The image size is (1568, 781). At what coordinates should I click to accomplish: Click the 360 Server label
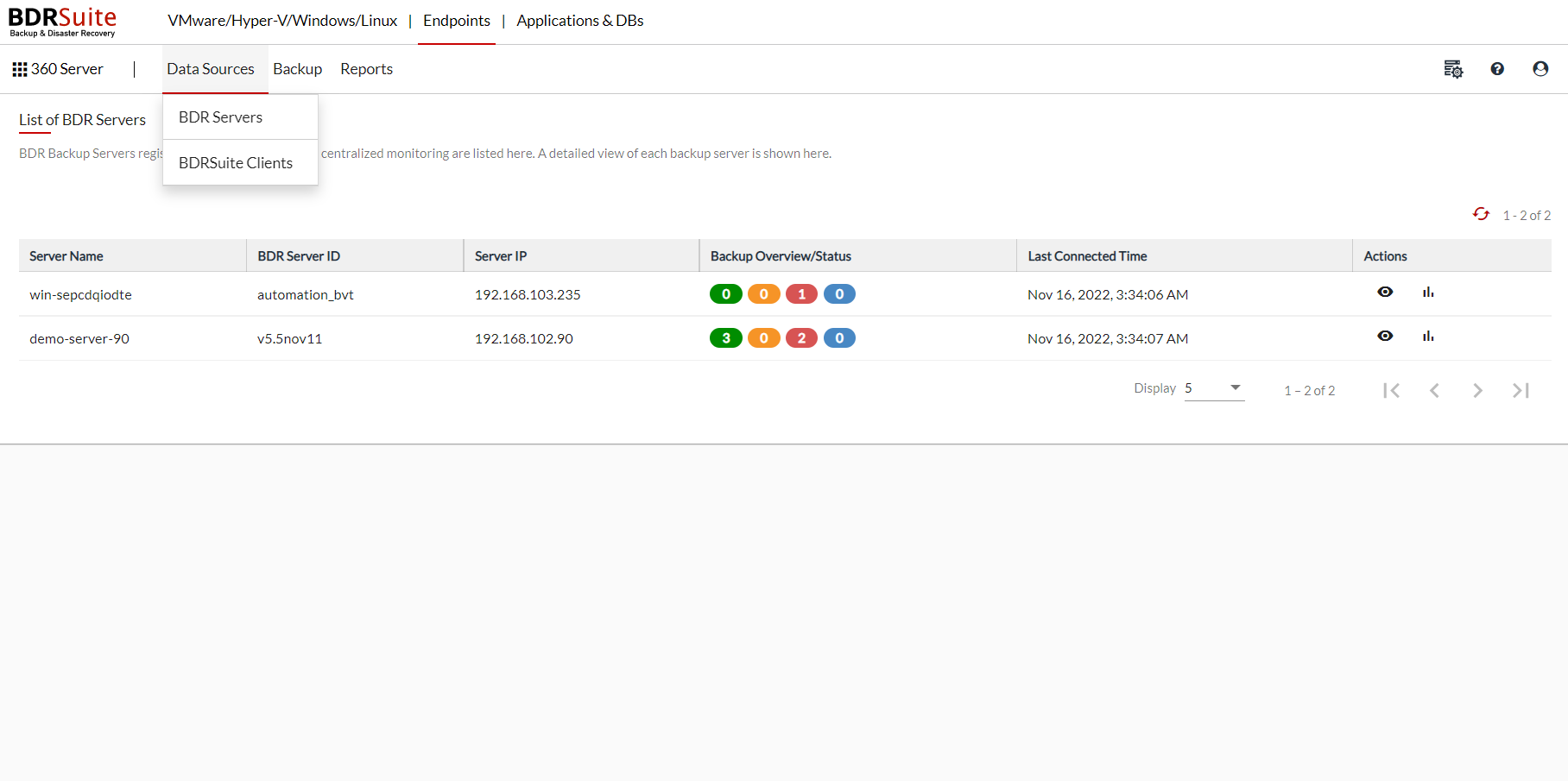pyautogui.click(x=67, y=69)
